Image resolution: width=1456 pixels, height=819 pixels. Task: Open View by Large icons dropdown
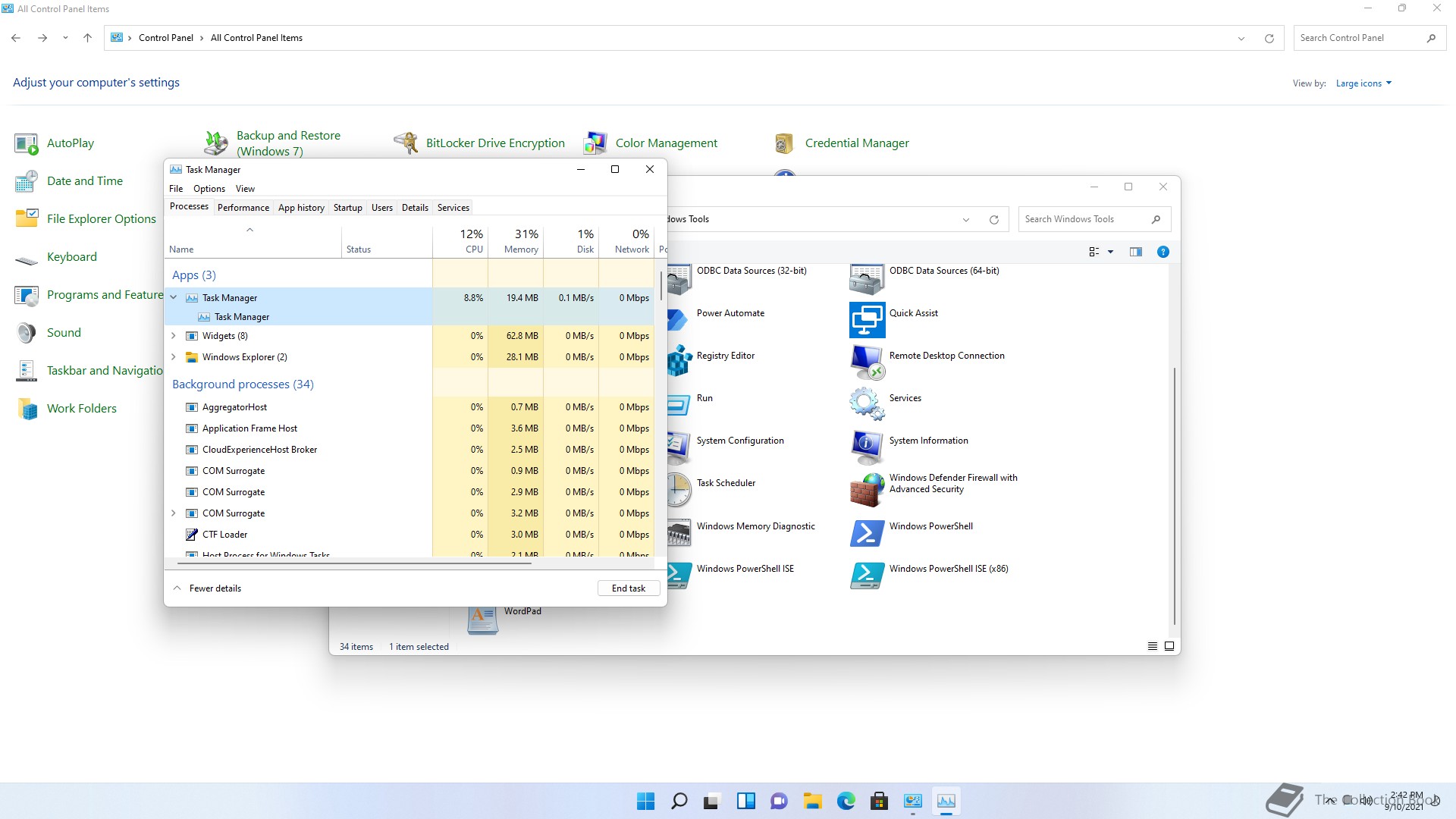[x=1363, y=83]
